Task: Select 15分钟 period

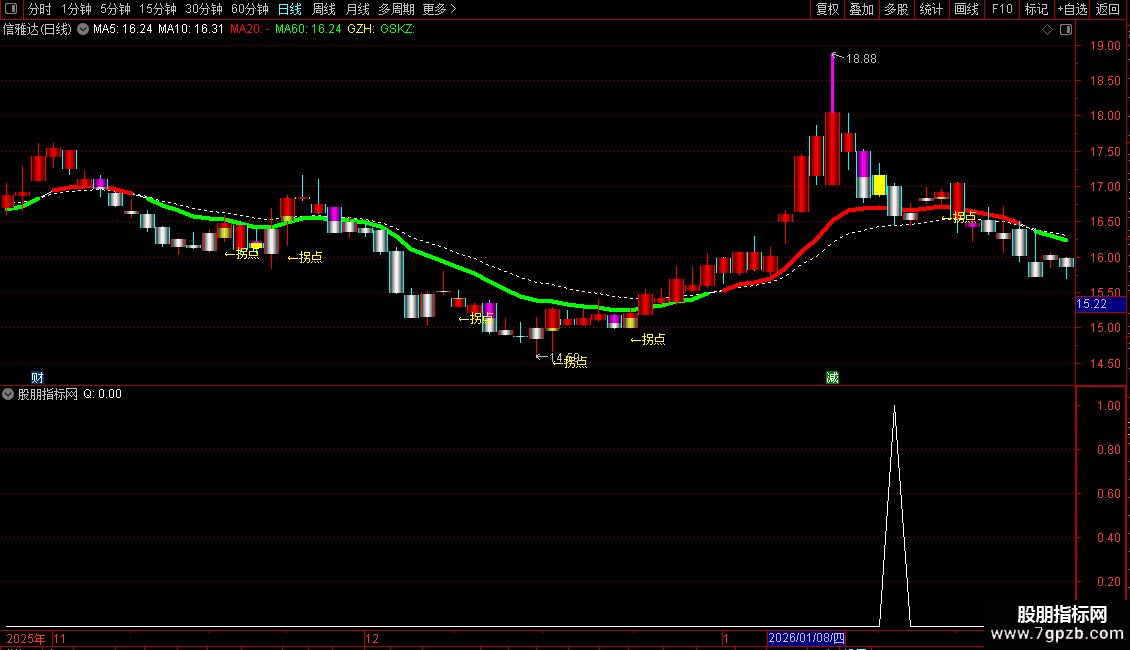Action: click(158, 9)
